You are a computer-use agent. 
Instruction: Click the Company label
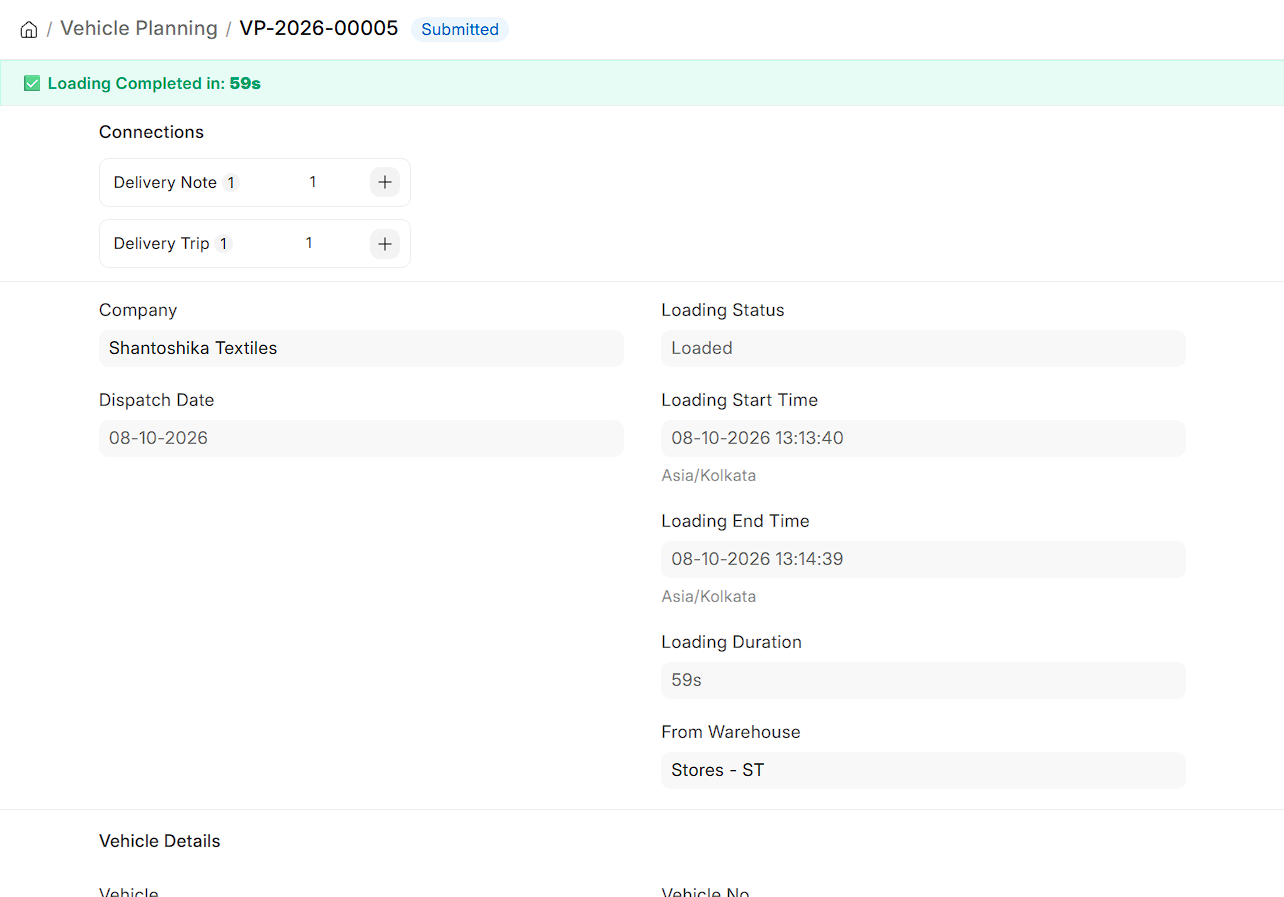138,310
